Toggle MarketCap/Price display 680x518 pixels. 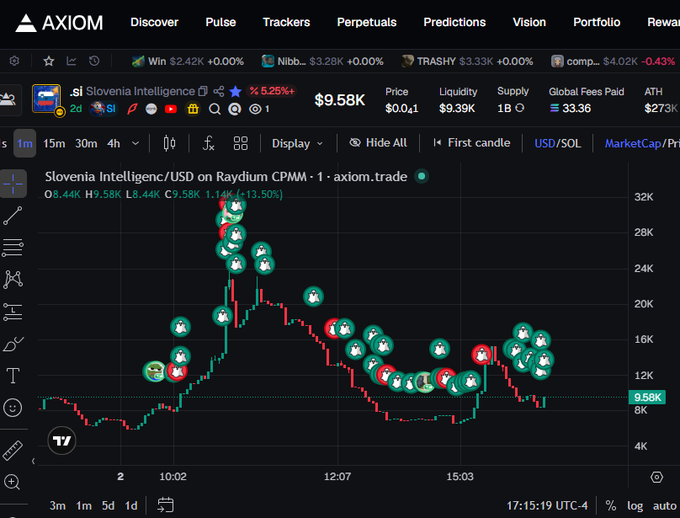[642, 143]
